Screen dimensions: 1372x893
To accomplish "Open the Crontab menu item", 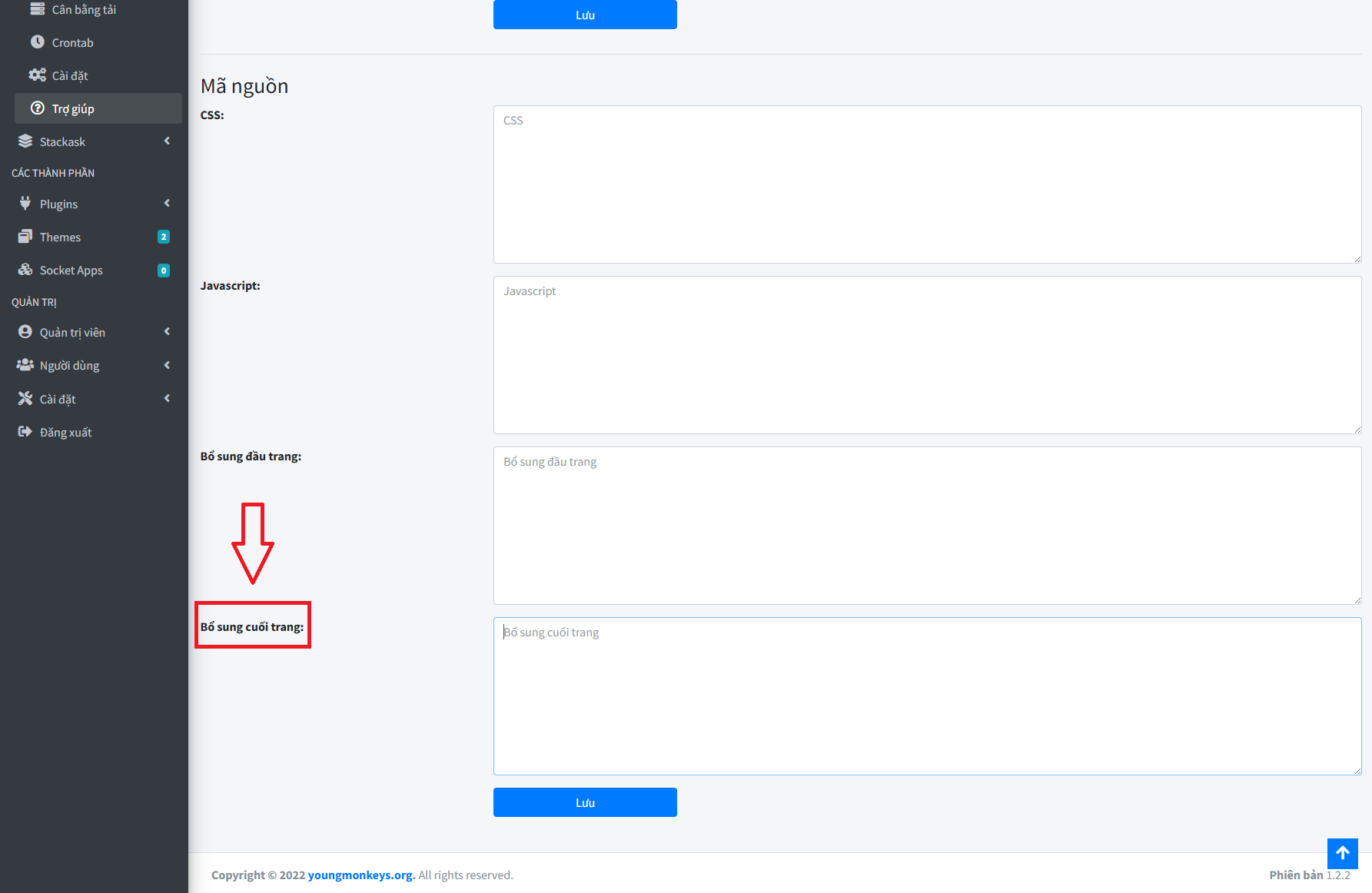I will (98, 42).
